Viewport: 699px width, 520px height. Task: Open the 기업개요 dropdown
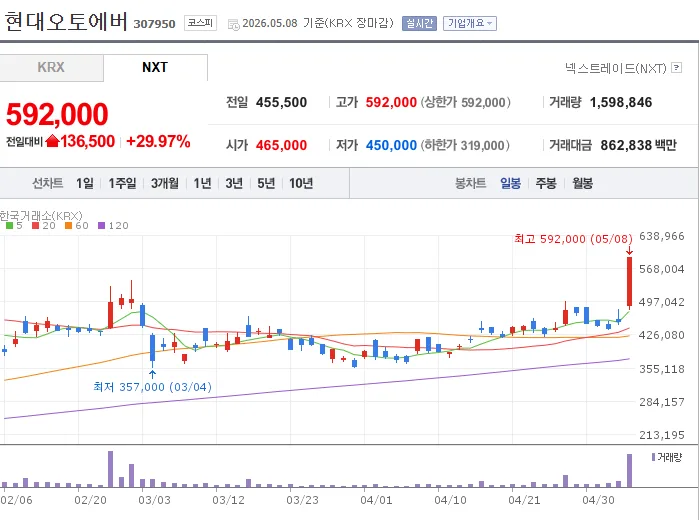tap(470, 23)
